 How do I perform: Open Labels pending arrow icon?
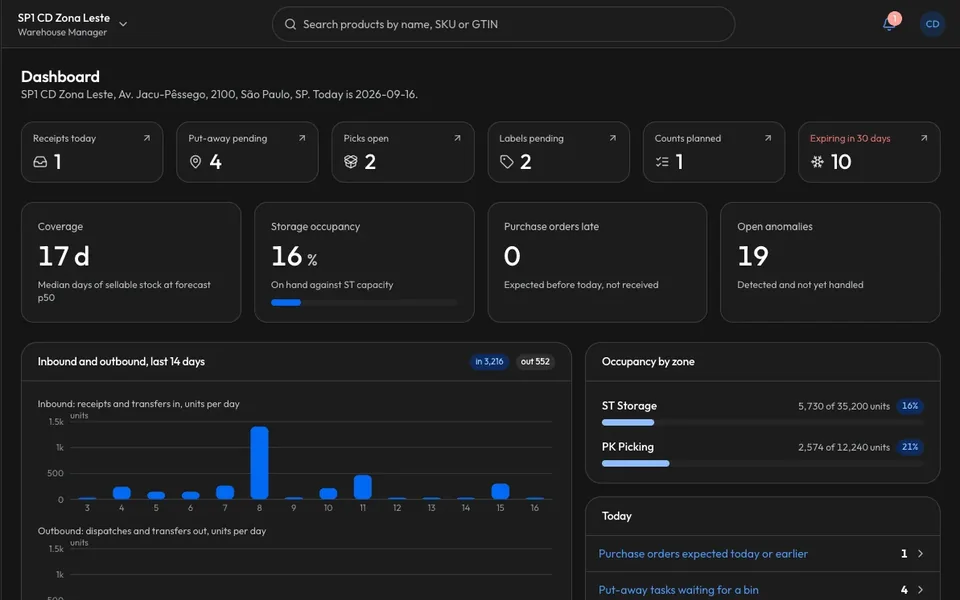tap(613, 138)
